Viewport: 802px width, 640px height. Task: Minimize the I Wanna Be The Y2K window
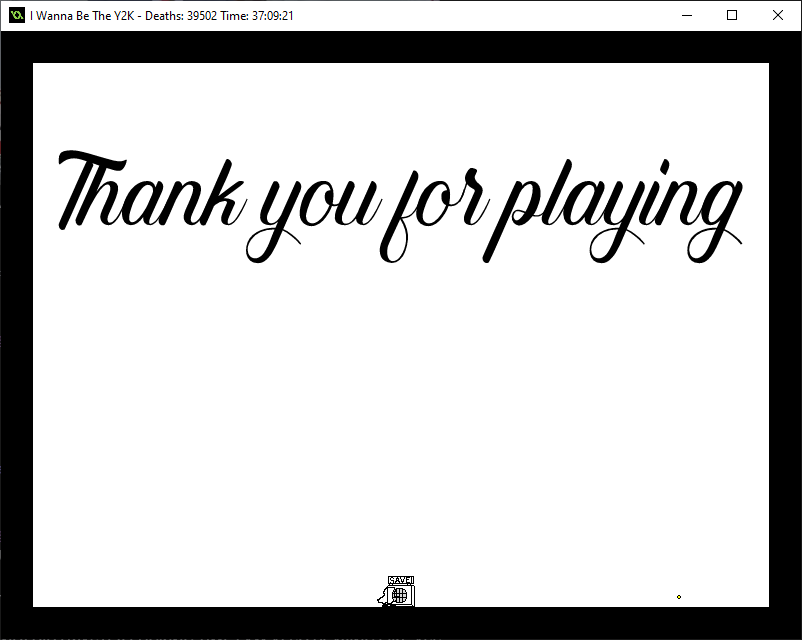[687, 15]
